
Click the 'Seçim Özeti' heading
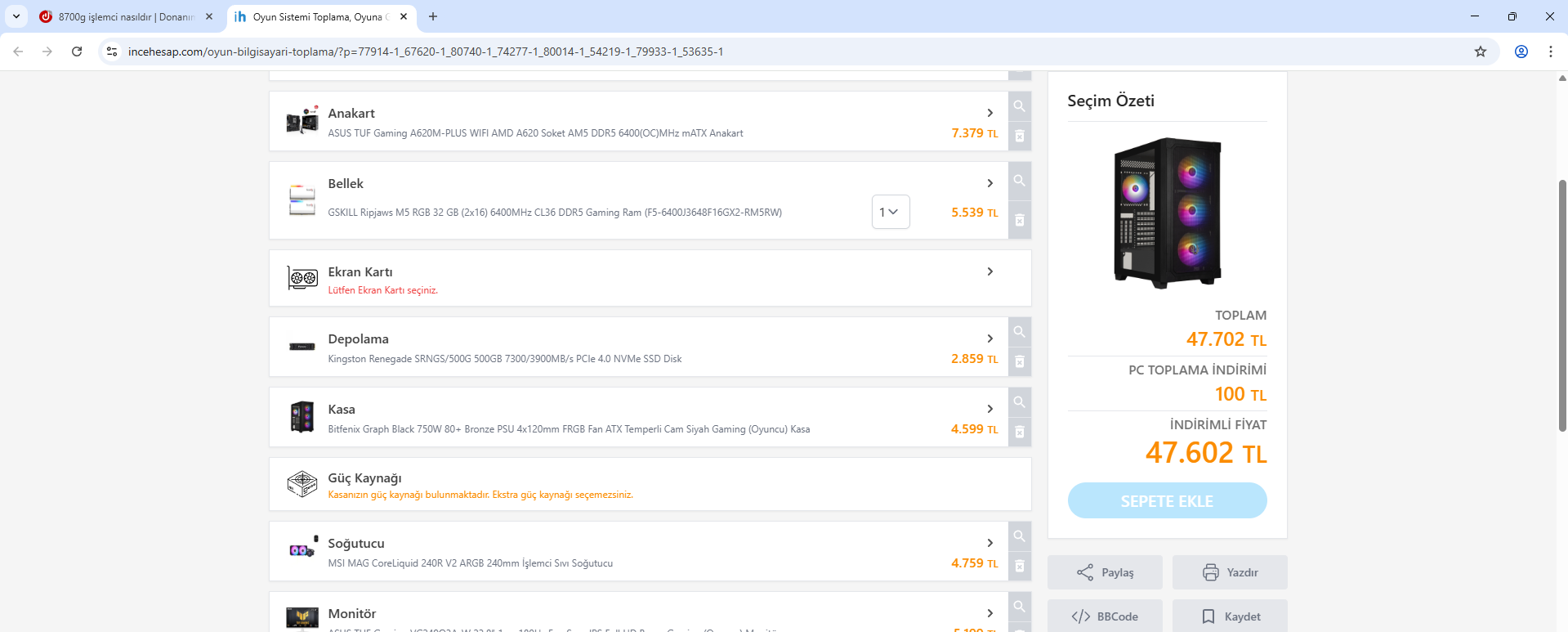[1110, 101]
